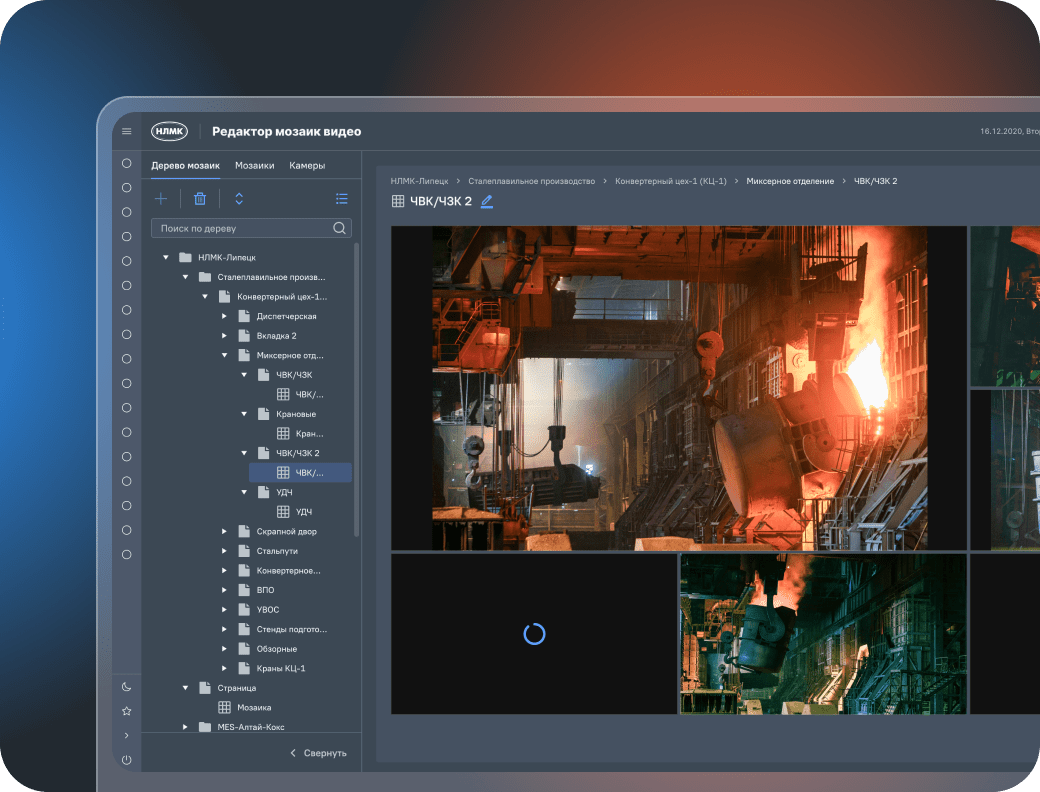This screenshot has height=792, width=1040.
Task: Click the star favorites icon in sidebar
Action: tap(126, 711)
